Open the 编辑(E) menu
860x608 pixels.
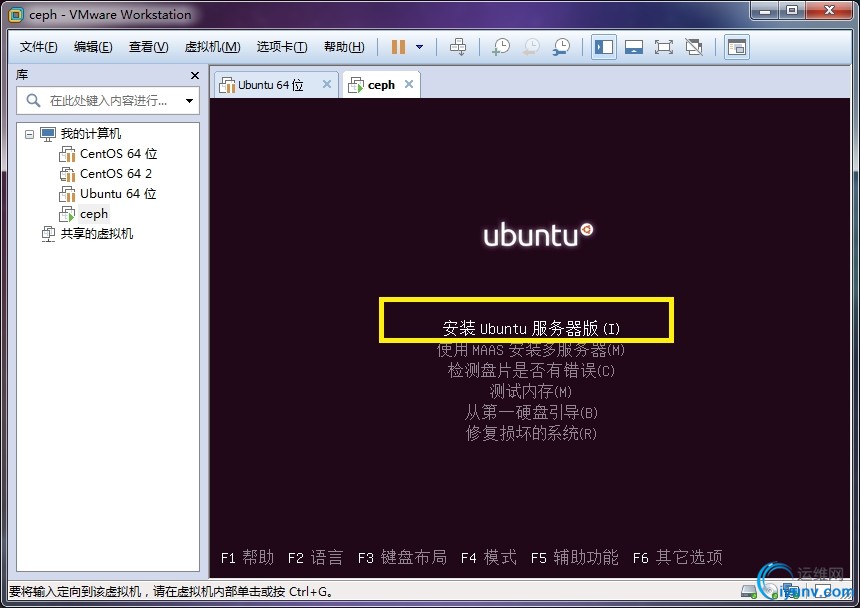93,47
